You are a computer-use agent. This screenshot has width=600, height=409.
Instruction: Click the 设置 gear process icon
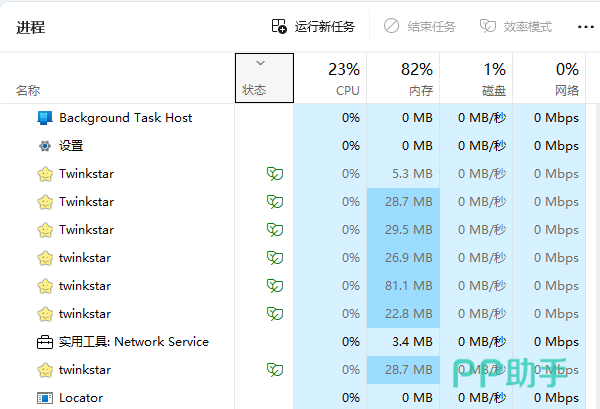(x=45, y=146)
